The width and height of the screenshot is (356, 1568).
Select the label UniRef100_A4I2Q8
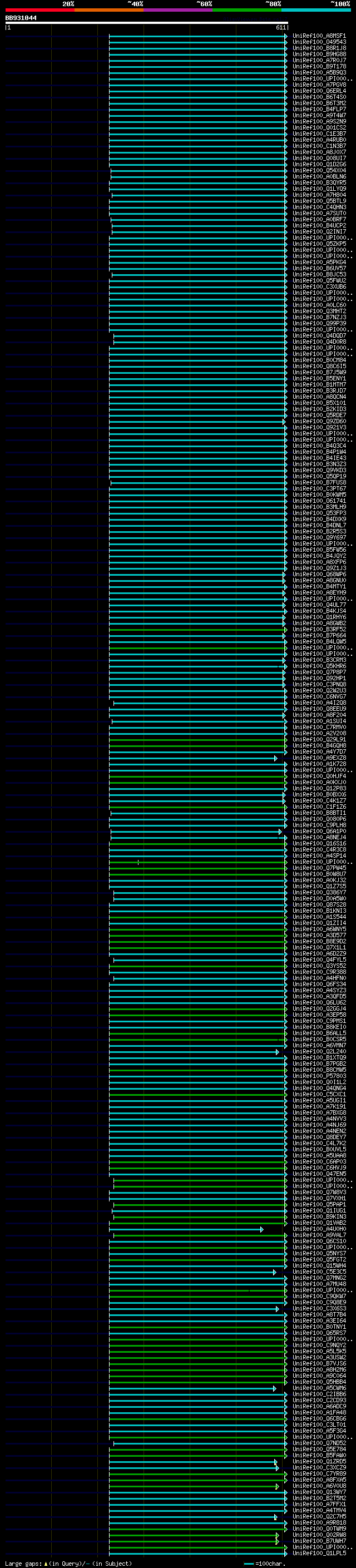pyautogui.click(x=319, y=703)
